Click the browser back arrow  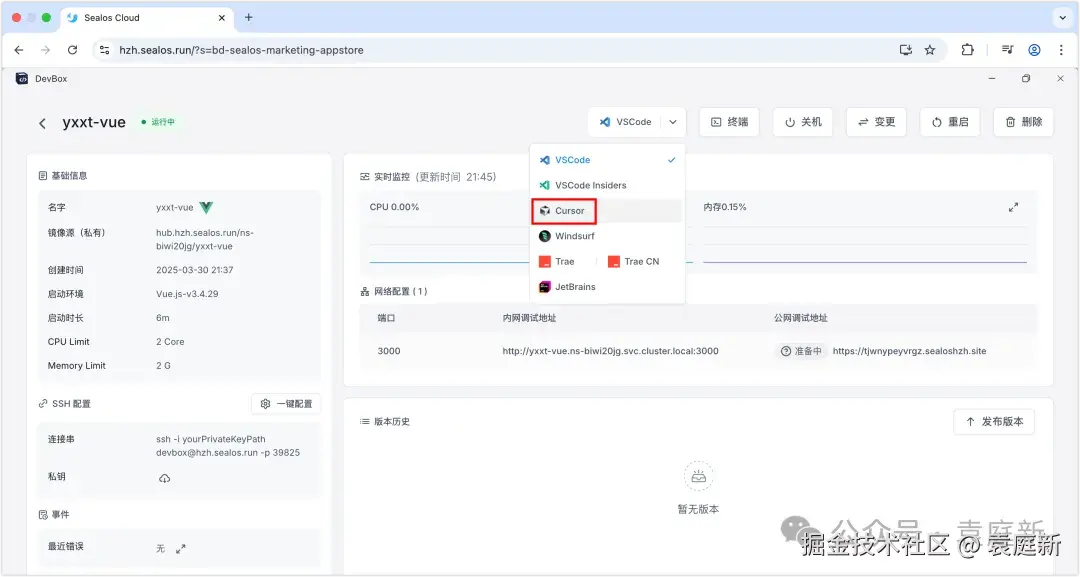tap(19, 50)
